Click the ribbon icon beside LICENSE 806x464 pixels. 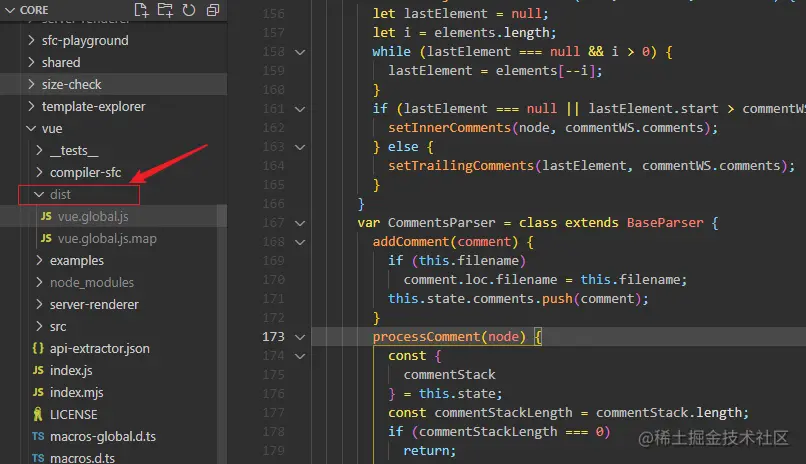tap(38, 414)
